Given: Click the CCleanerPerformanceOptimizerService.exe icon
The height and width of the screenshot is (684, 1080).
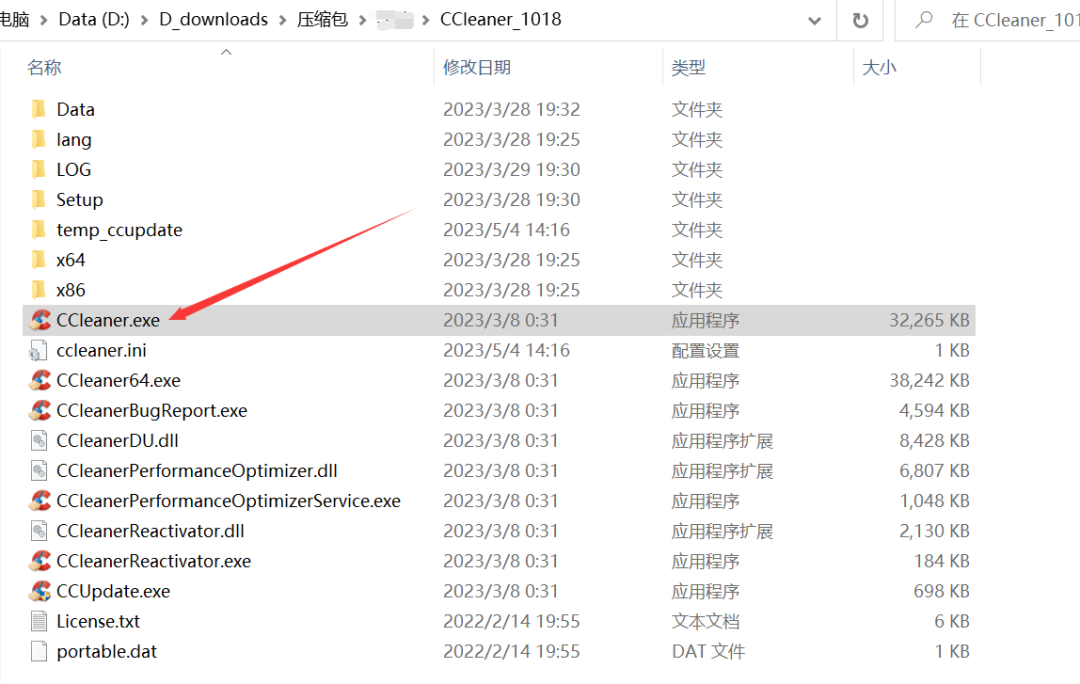Looking at the screenshot, I should tap(39, 501).
